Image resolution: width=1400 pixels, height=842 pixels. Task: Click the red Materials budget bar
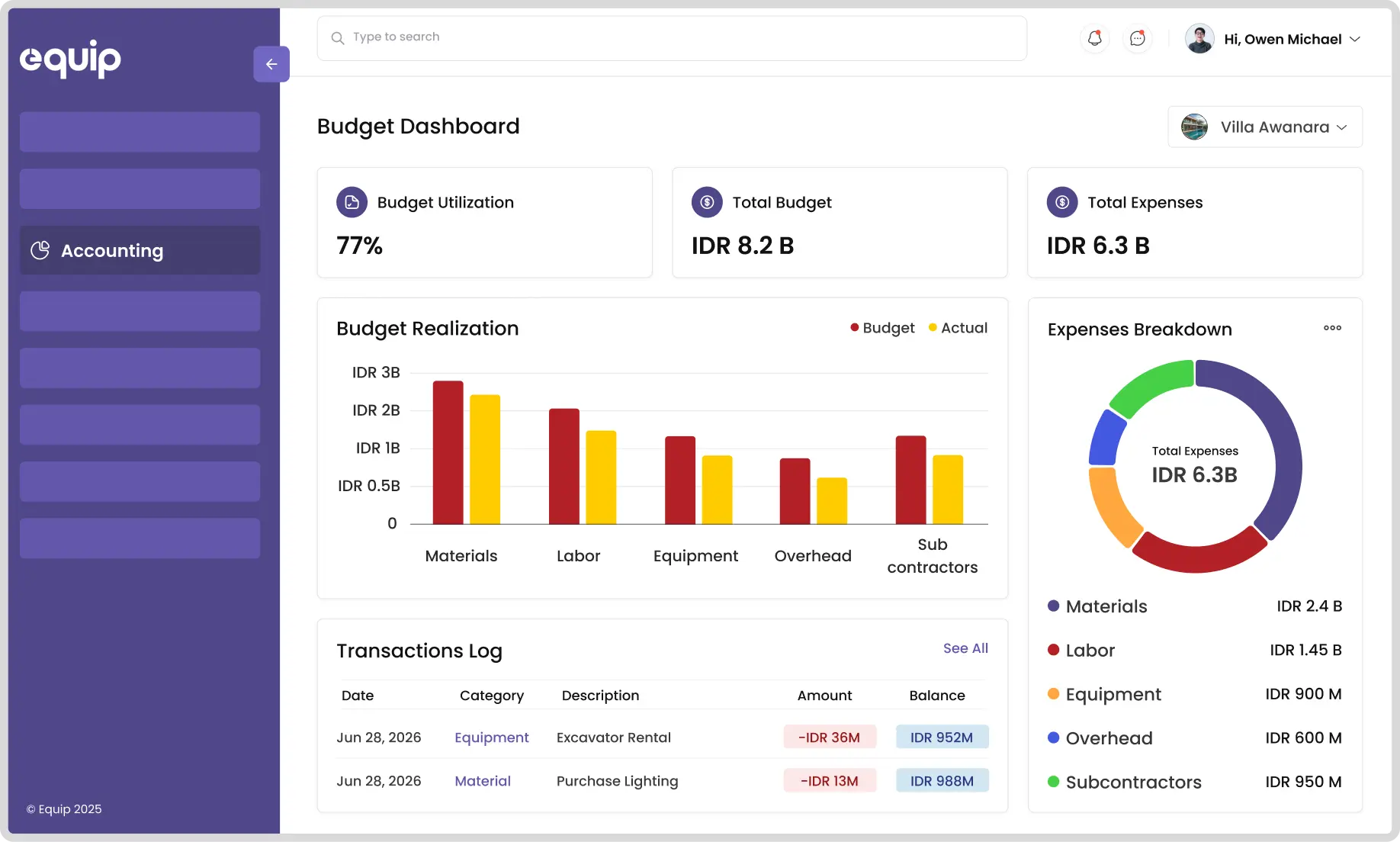[448, 452]
